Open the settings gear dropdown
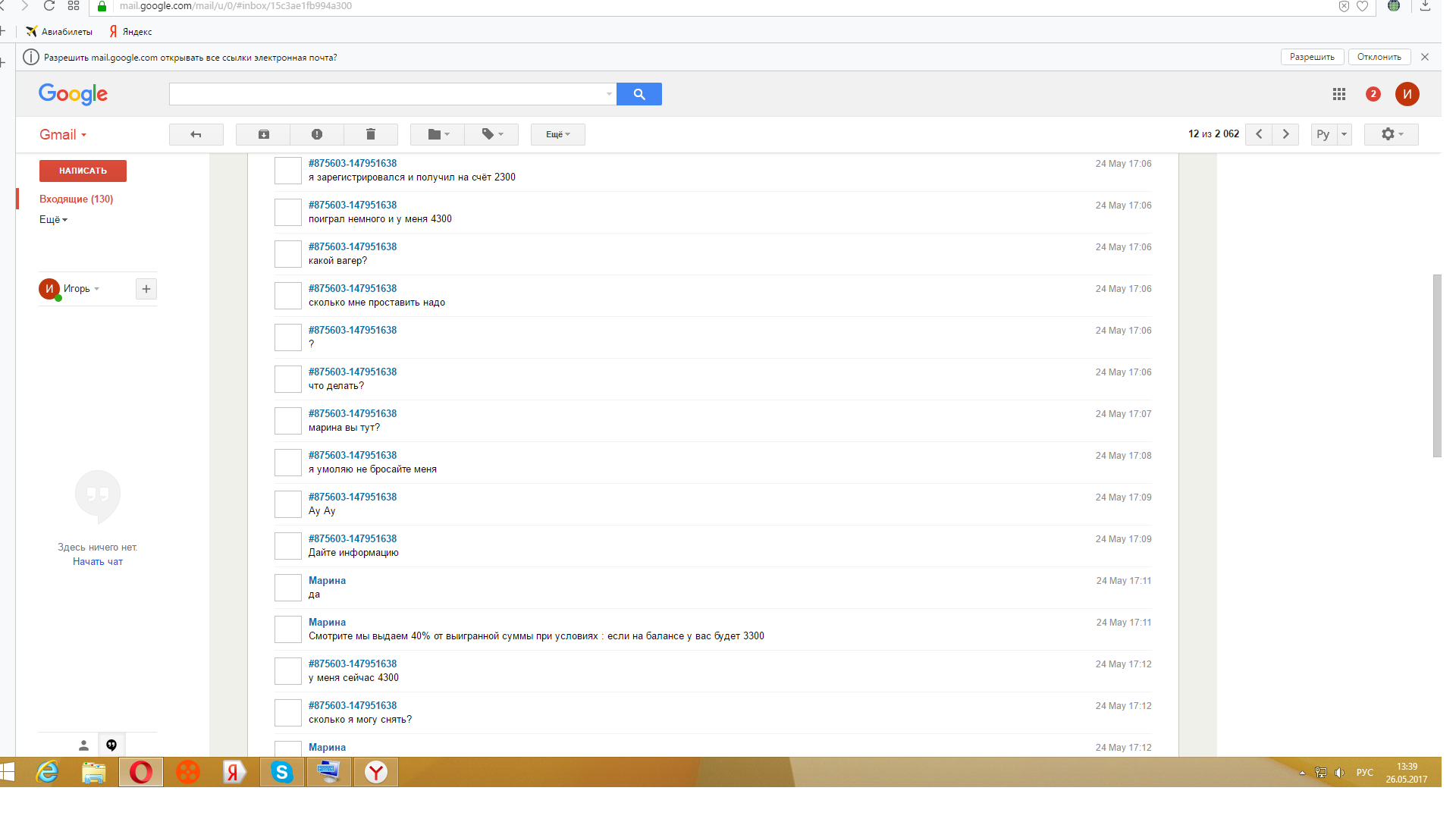 click(x=1391, y=134)
